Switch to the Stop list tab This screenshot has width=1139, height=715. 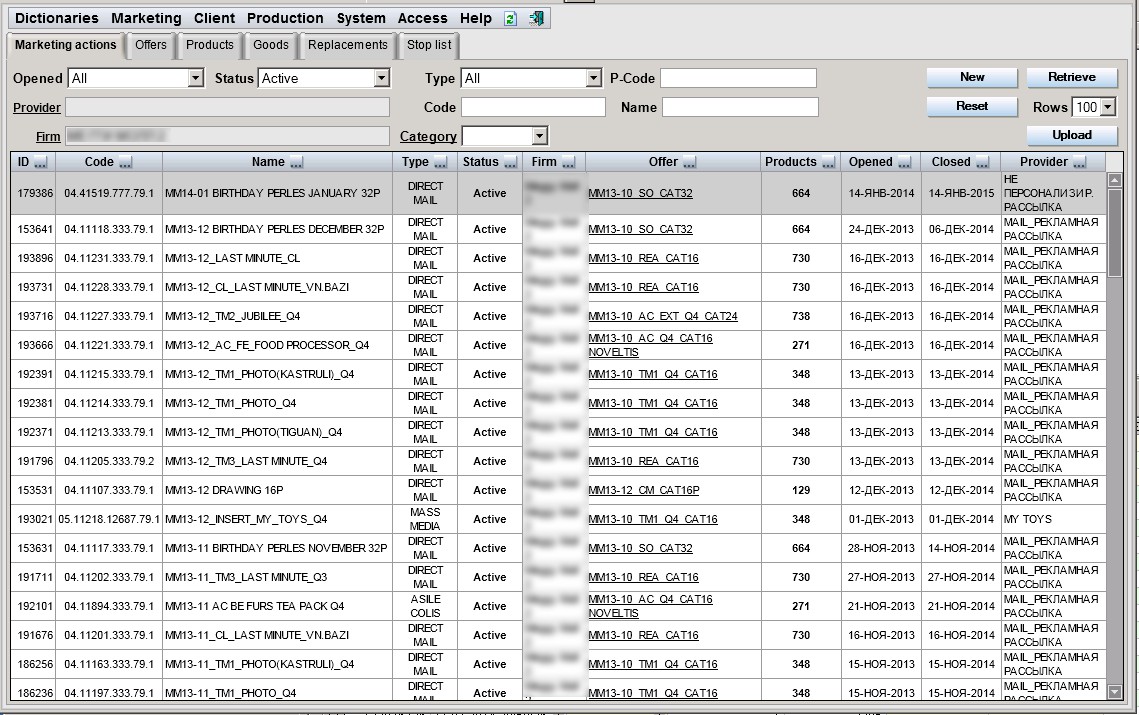point(429,45)
